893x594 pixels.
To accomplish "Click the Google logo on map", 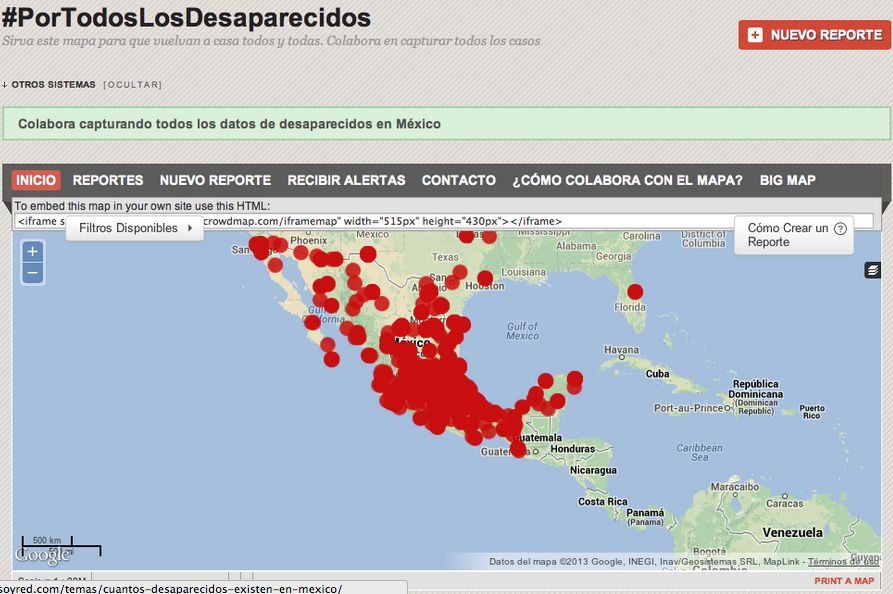I will tap(43, 555).
